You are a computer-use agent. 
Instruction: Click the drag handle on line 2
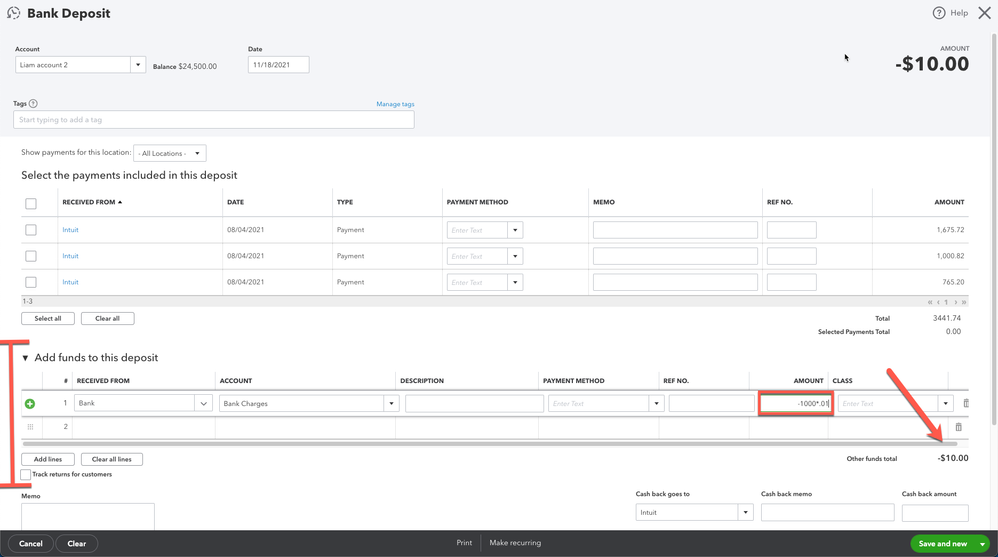pyautogui.click(x=30, y=427)
